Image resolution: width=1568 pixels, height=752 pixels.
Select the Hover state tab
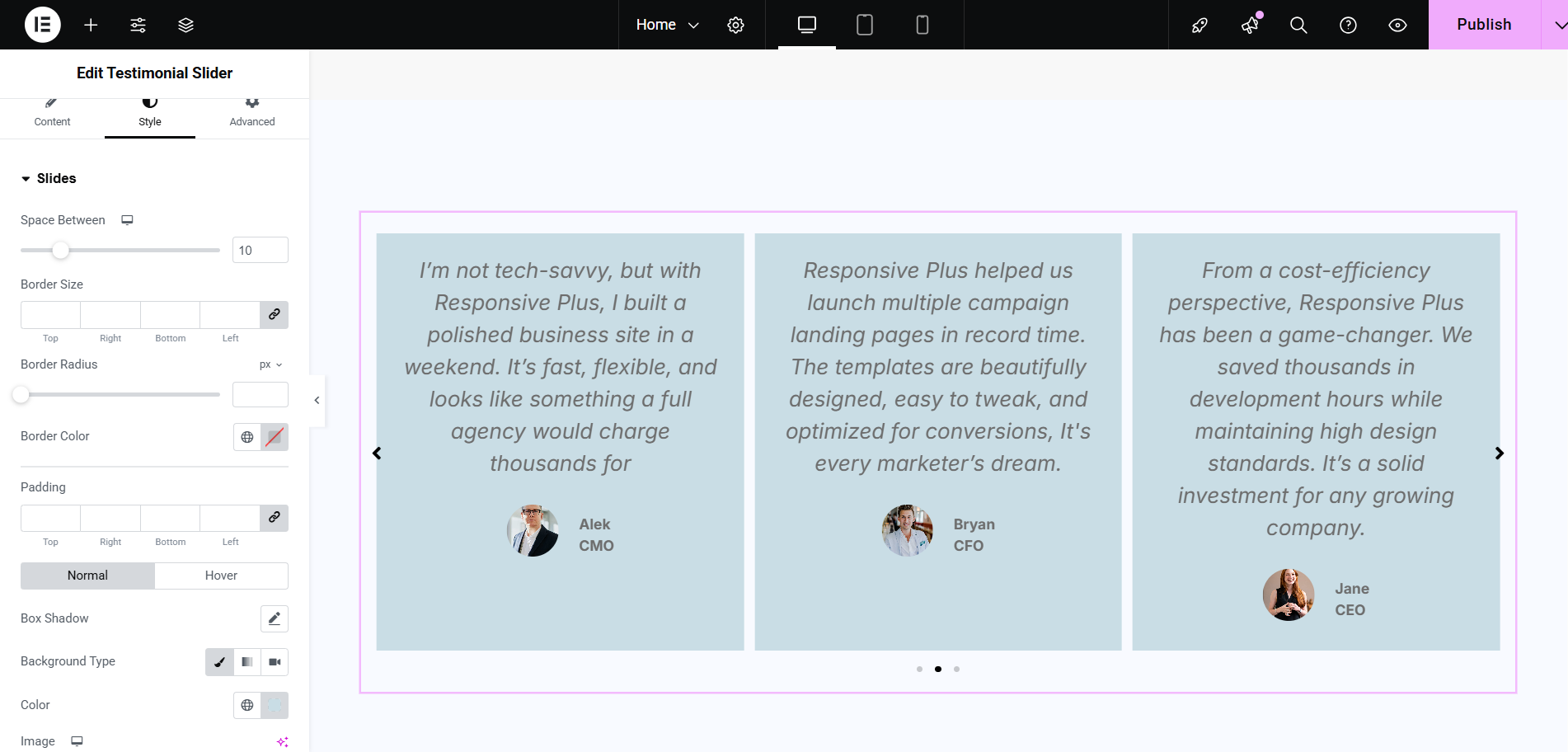(221, 576)
